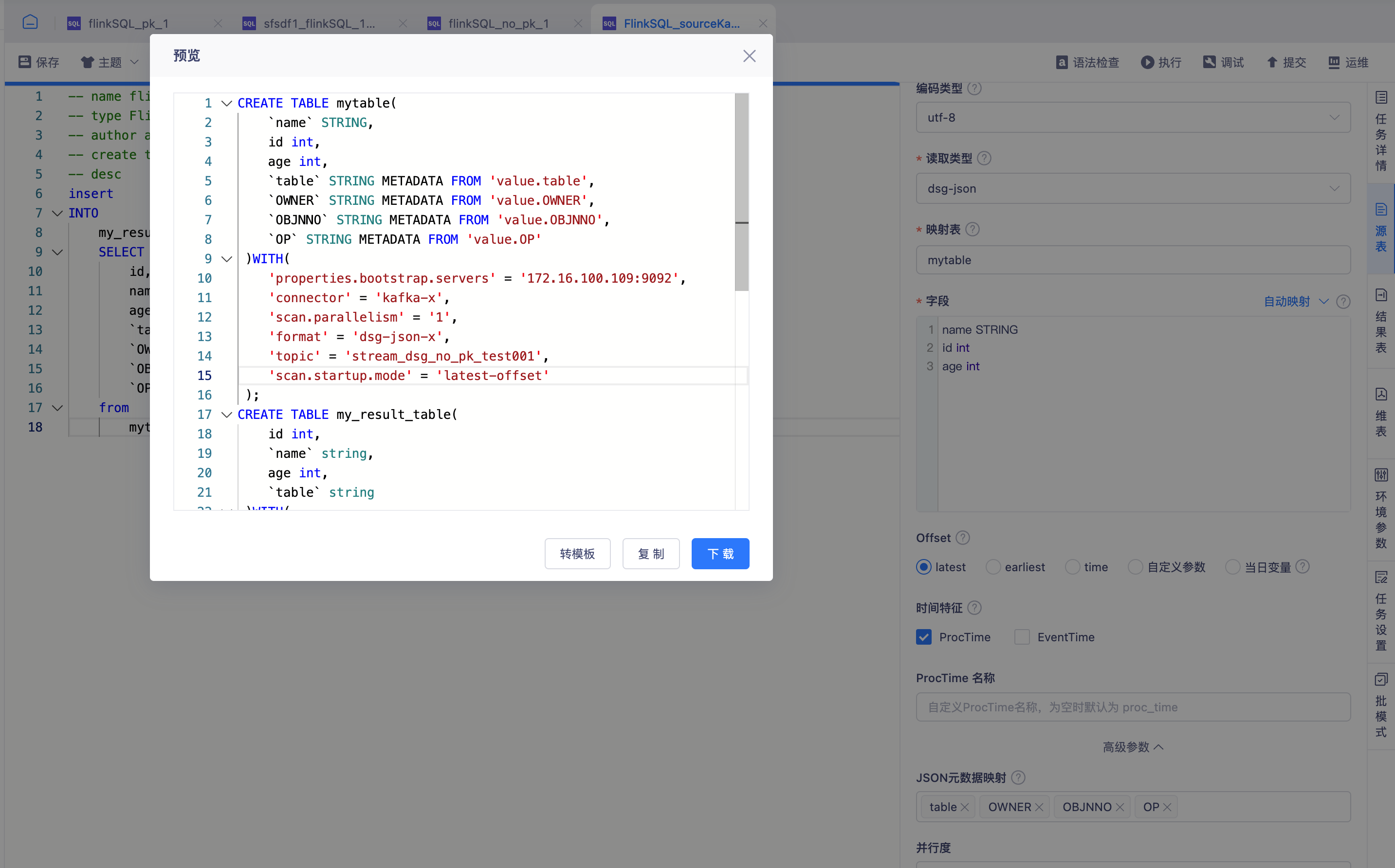Select the earliest offset radio button

(x=993, y=567)
